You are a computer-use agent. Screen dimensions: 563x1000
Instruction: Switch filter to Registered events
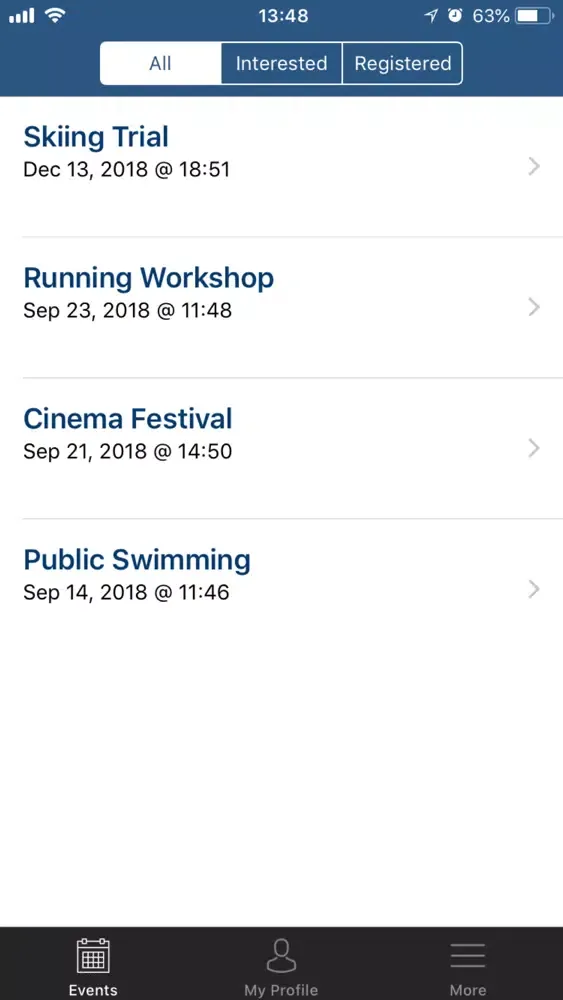click(x=402, y=63)
